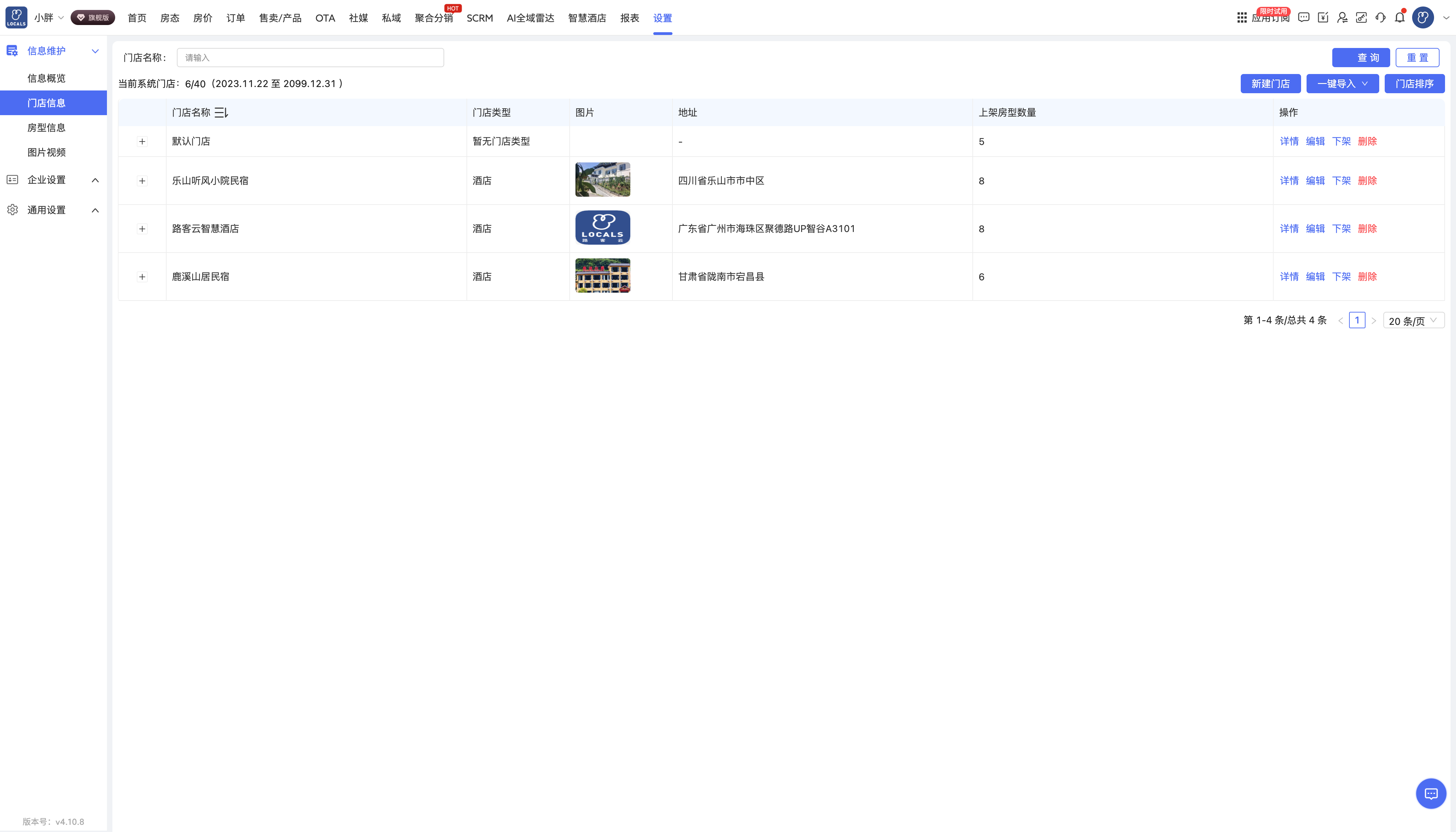Viewport: 1456px width, 832px height.
Task: Open the floating chat support button
Action: (x=1431, y=793)
